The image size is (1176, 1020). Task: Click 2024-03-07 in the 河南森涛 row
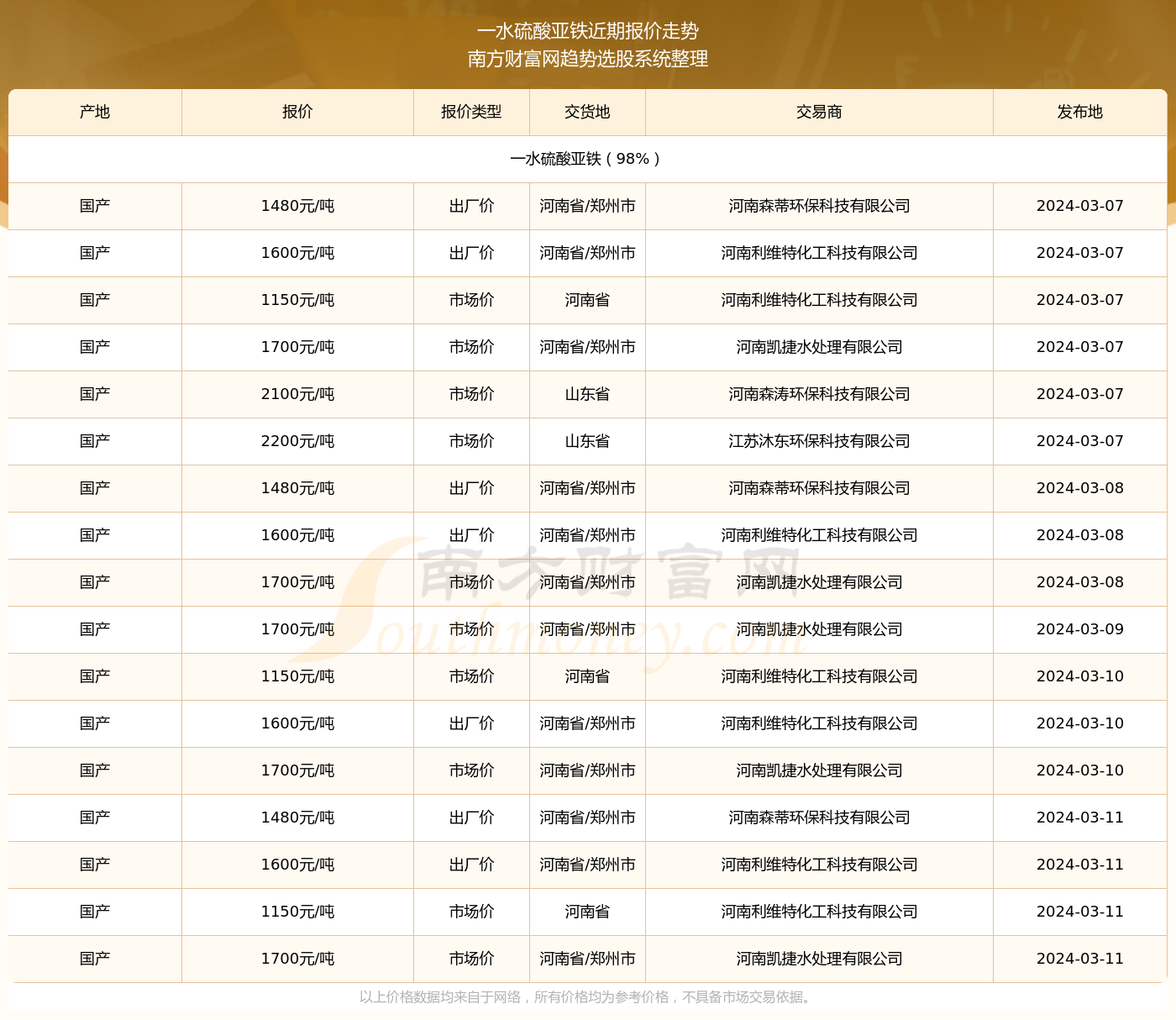pyautogui.click(x=1080, y=394)
